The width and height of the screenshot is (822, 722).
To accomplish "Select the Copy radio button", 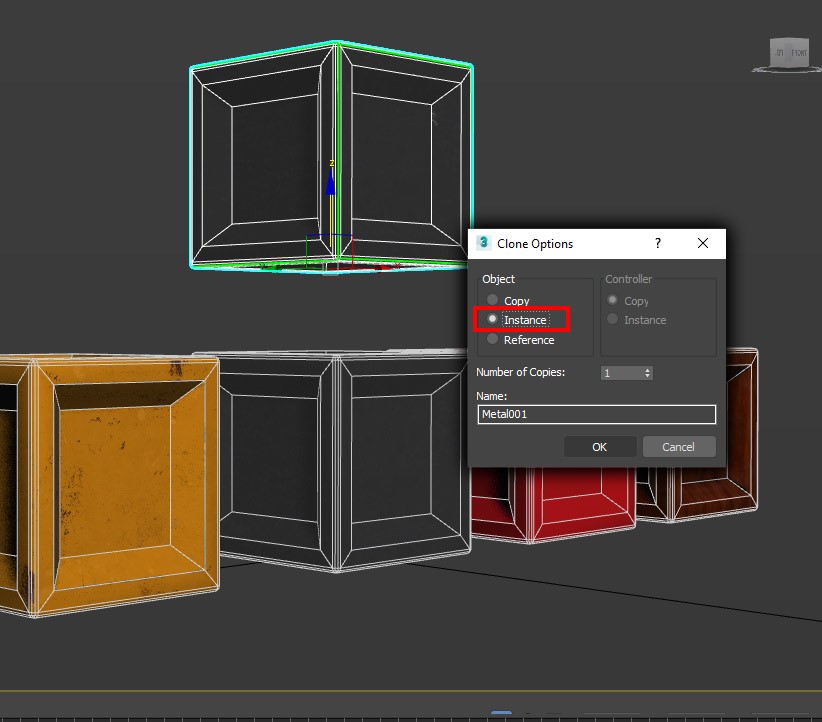I will click(x=492, y=299).
